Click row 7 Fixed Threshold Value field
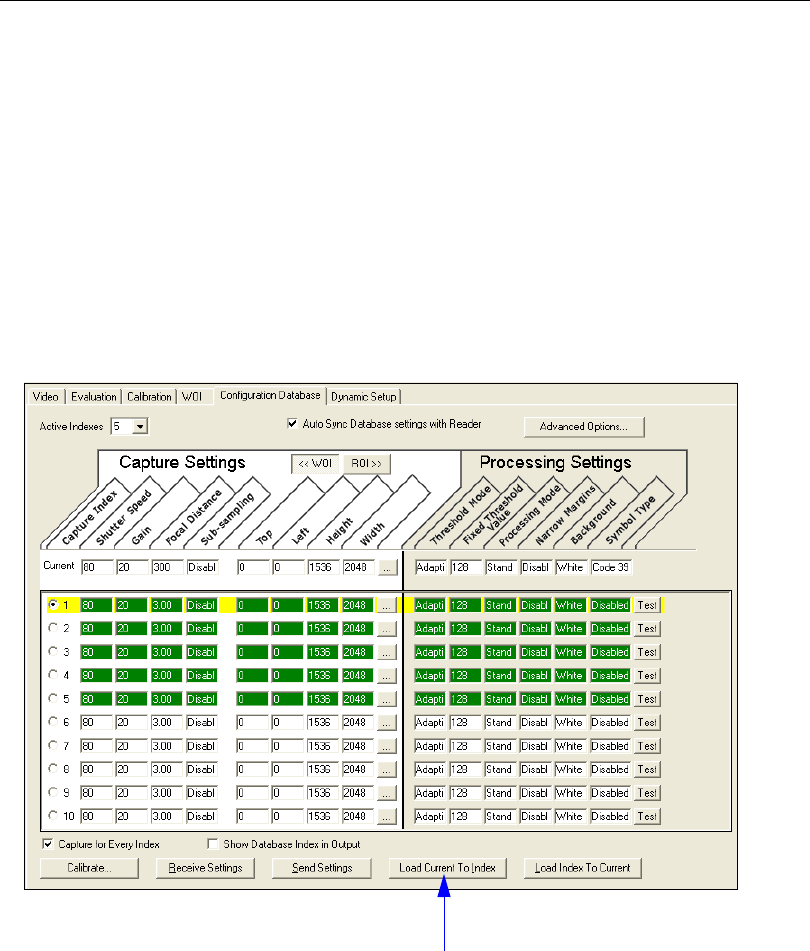 [465, 747]
